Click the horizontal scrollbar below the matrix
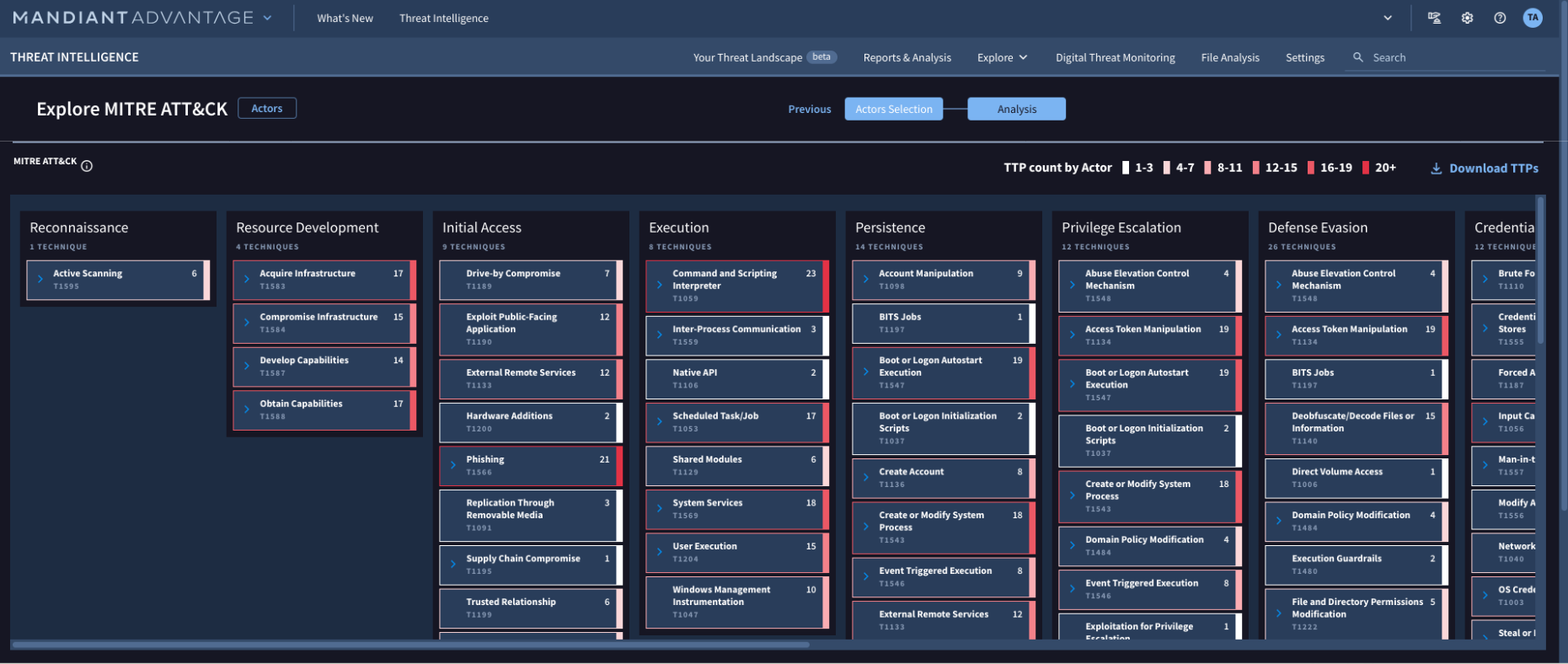 click(x=410, y=645)
